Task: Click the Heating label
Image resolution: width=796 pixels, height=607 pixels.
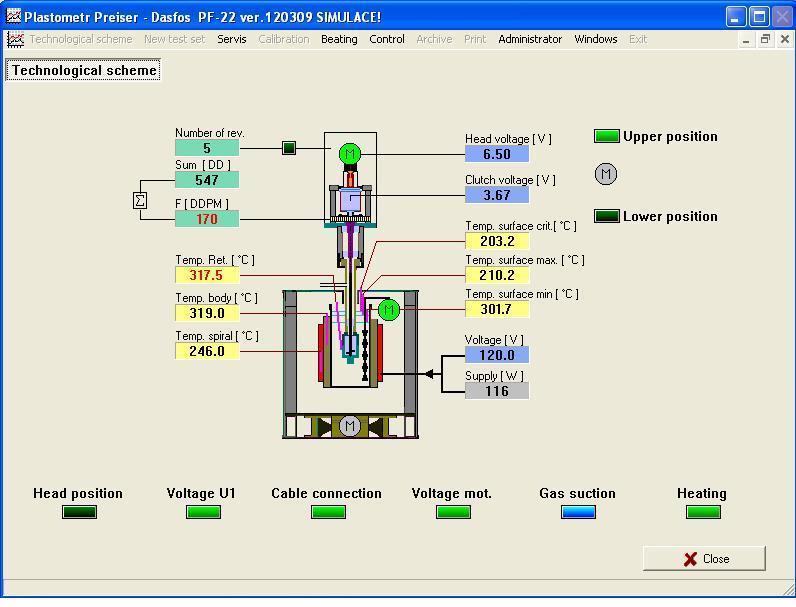Action: click(x=702, y=493)
